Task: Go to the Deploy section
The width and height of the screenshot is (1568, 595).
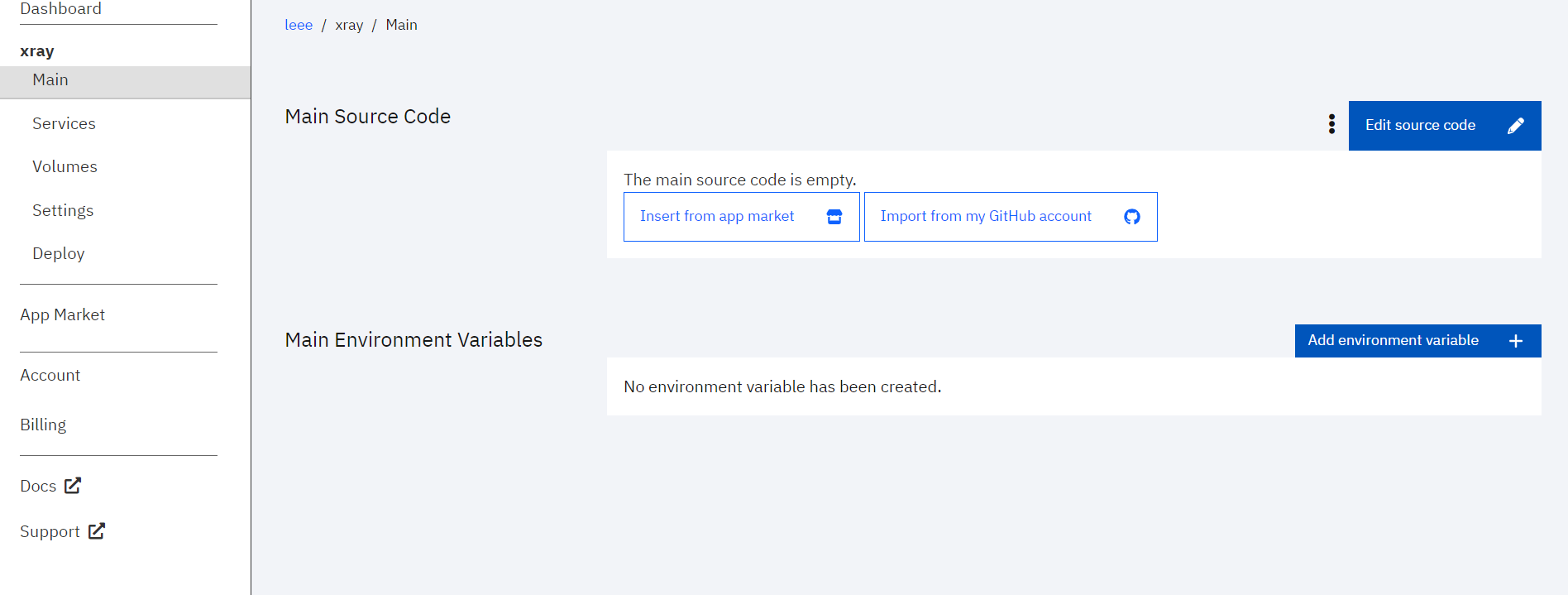Action: [x=58, y=253]
